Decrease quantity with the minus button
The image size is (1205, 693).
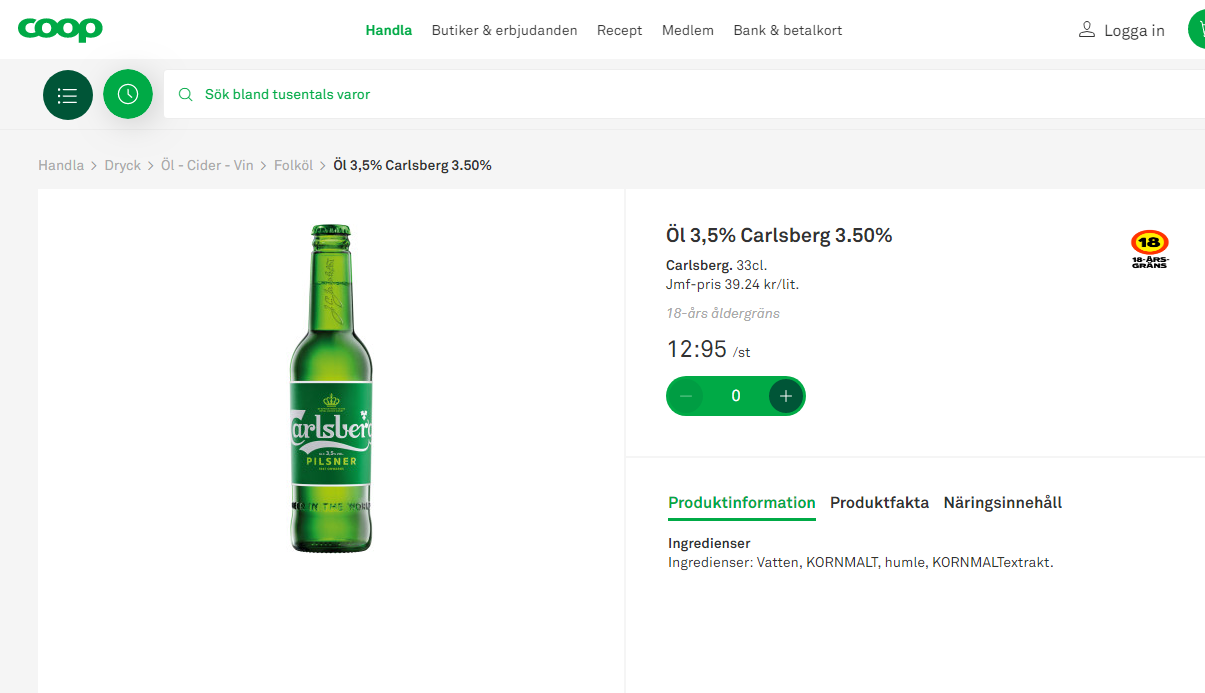tap(686, 396)
